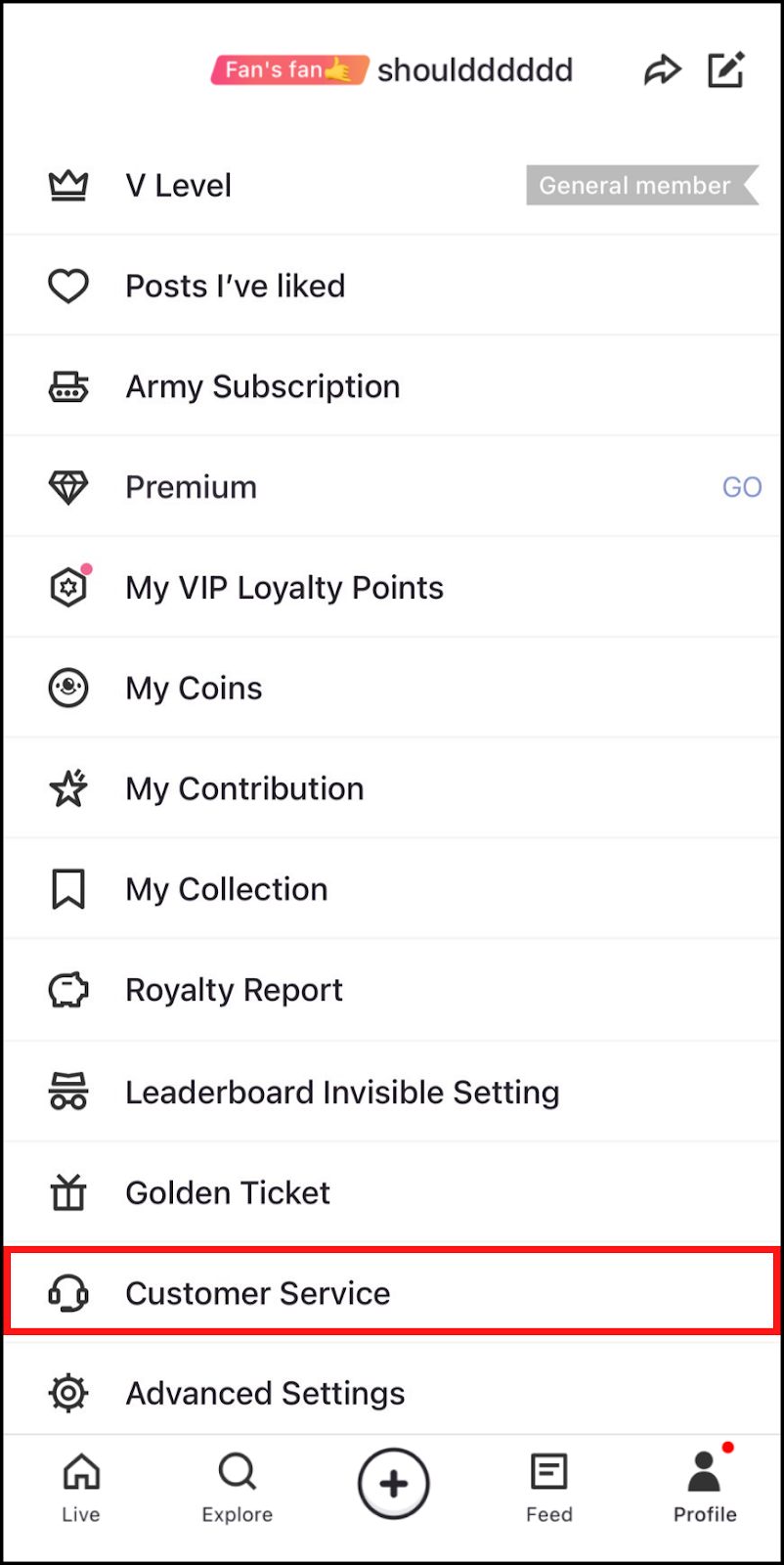
Task: Open the Feed tab
Action: (549, 1487)
